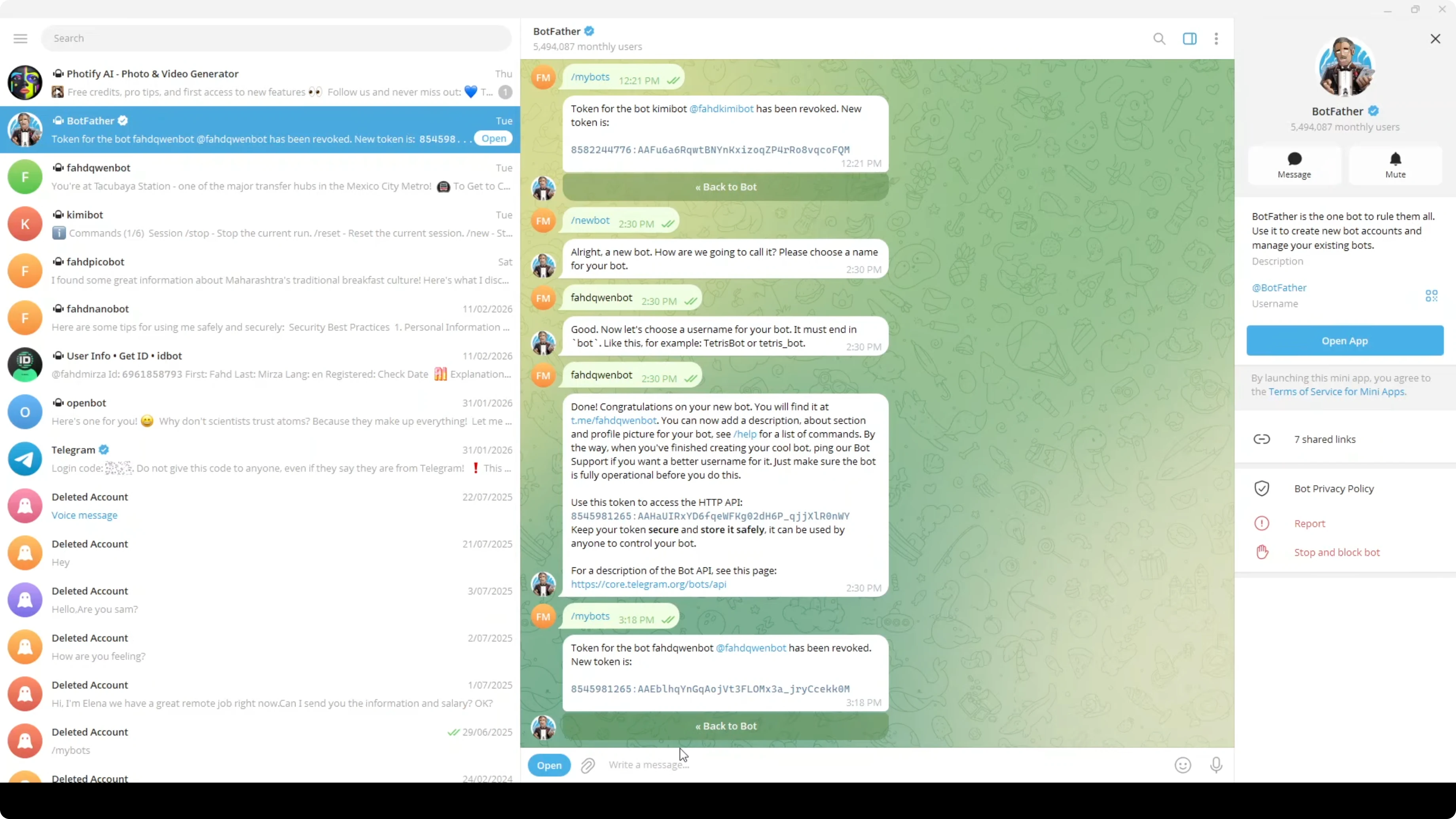
Task: Show QR code for @BotFather username
Action: 1431,296
